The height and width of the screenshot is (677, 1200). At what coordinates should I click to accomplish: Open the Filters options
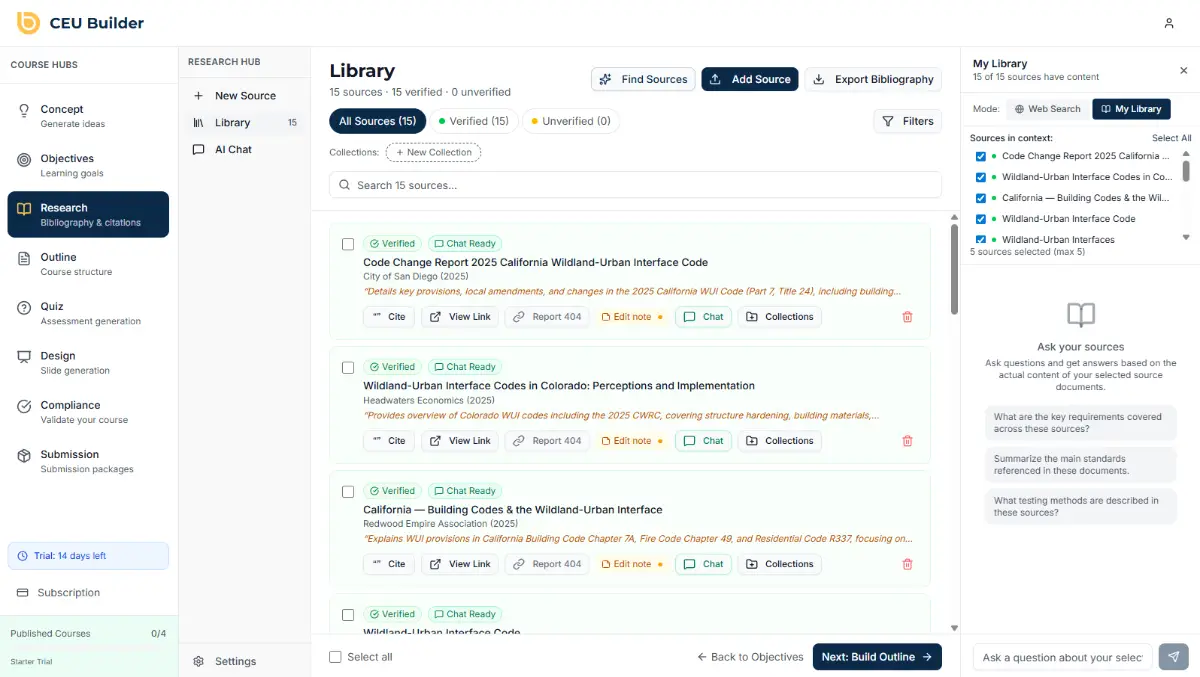[x=907, y=121]
